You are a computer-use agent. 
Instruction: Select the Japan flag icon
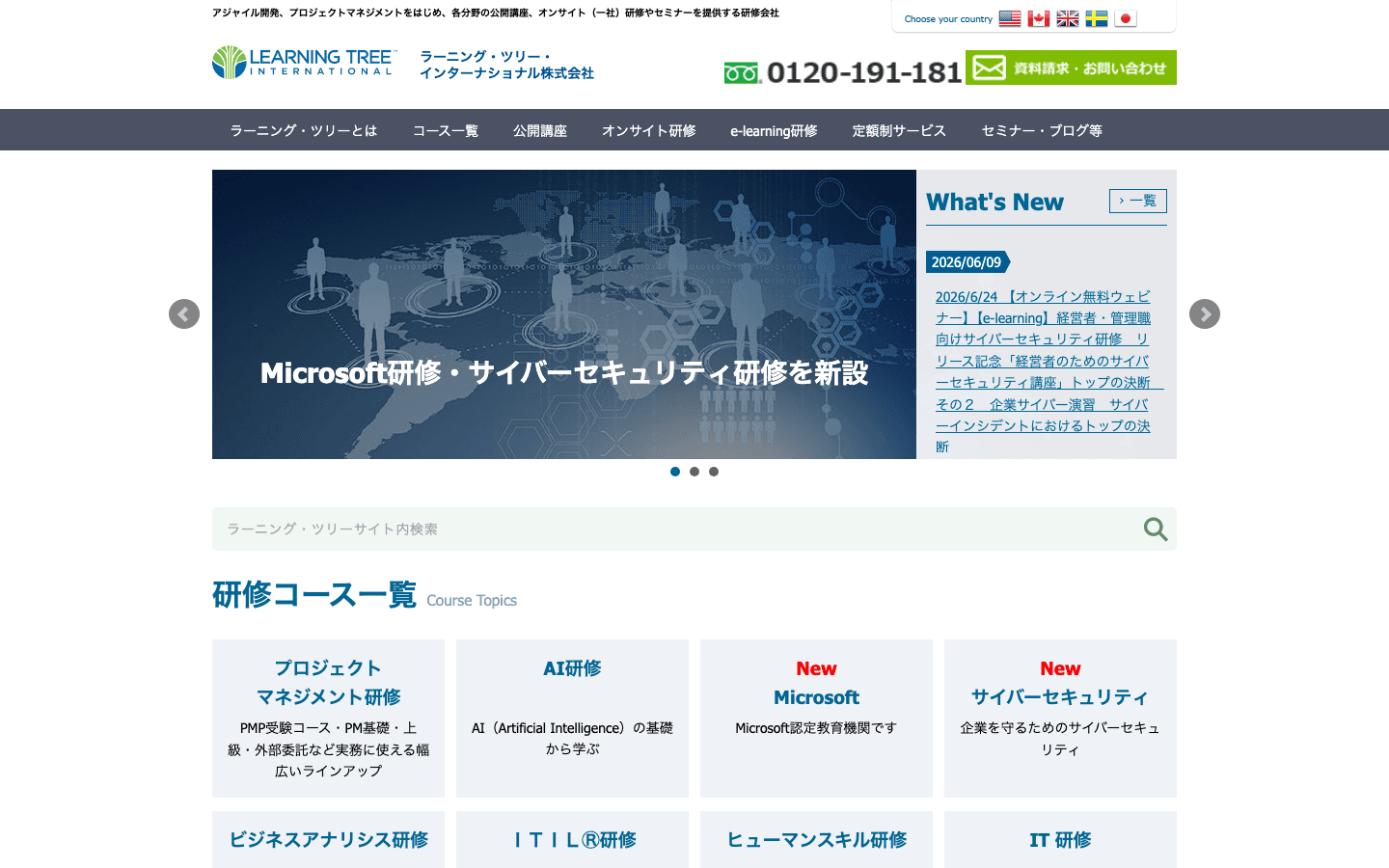[1126, 18]
